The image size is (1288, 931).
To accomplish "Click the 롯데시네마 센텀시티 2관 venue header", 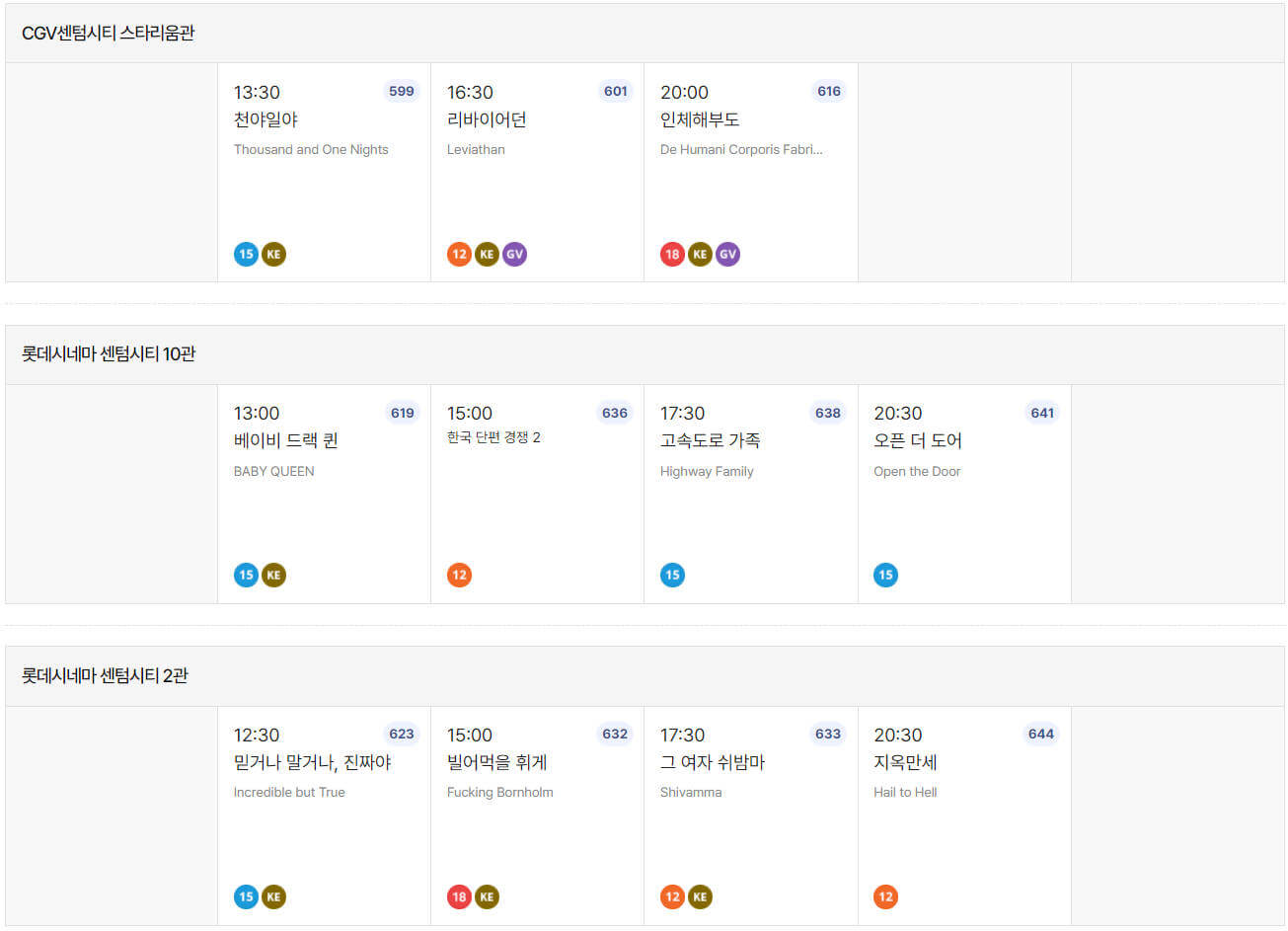I will (644, 676).
